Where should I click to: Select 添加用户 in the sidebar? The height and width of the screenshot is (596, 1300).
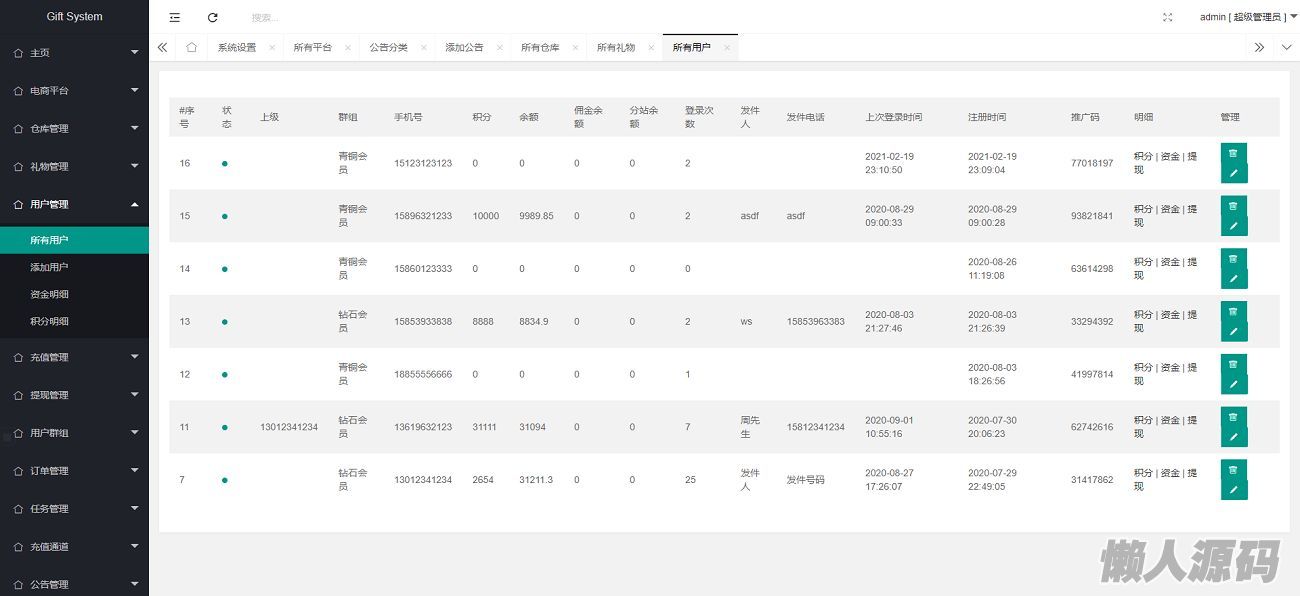click(49, 267)
